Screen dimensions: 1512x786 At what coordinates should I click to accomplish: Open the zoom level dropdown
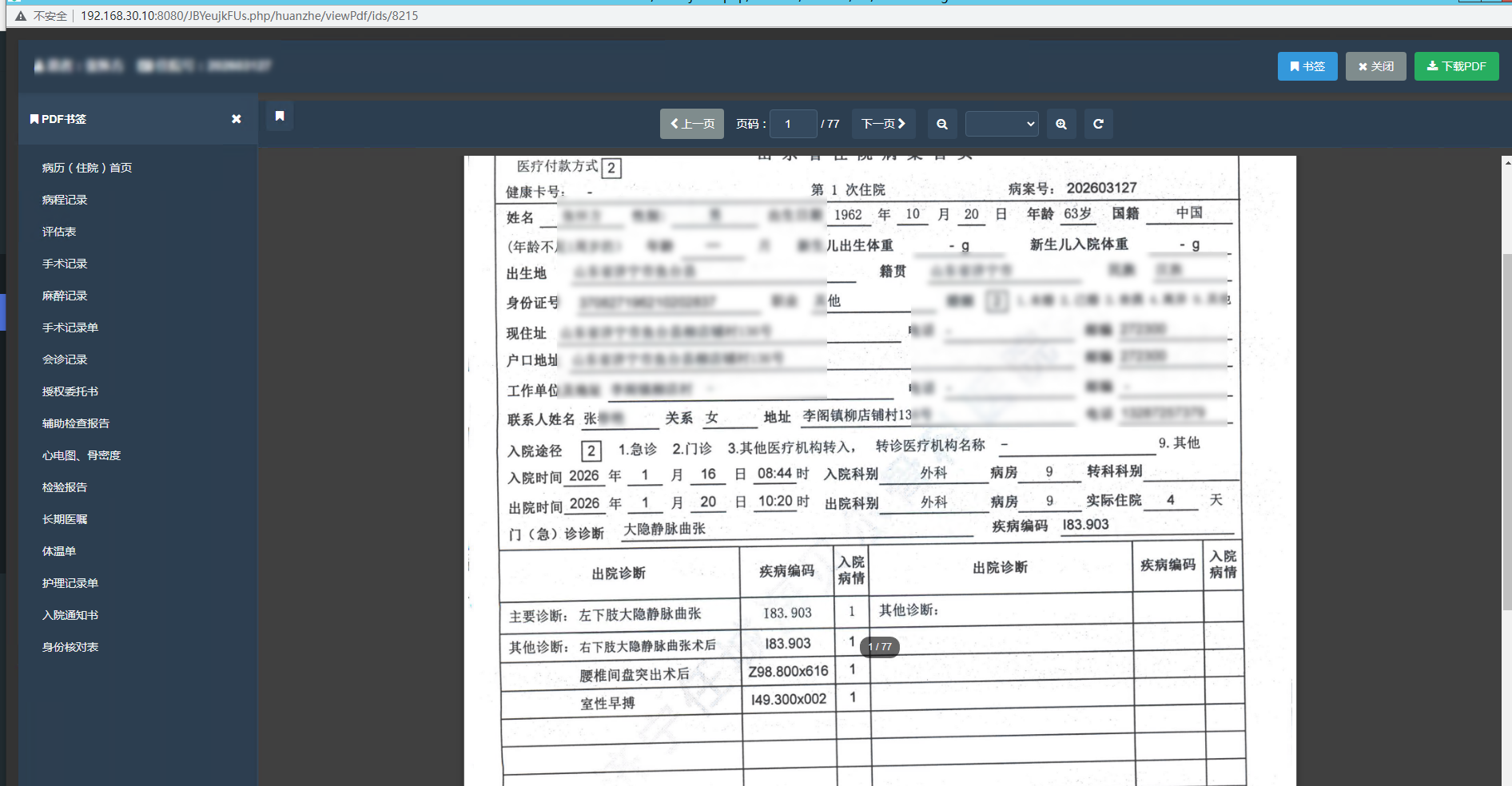click(1001, 124)
